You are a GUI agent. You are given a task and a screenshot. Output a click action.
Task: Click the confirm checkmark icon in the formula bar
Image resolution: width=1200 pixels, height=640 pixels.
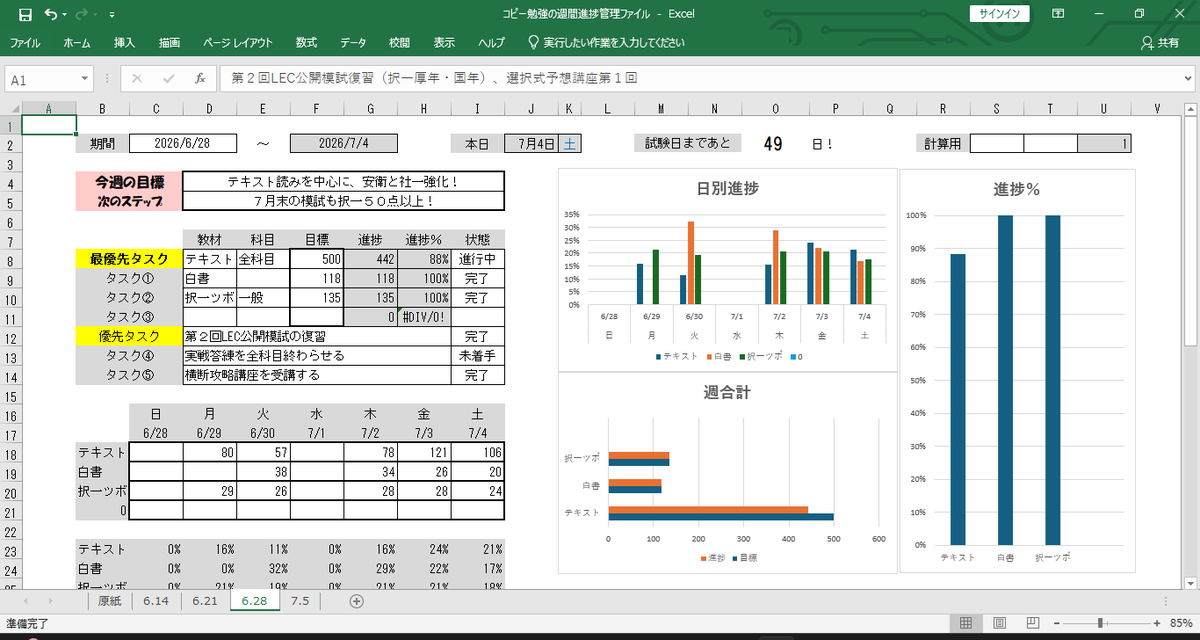(168, 78)
